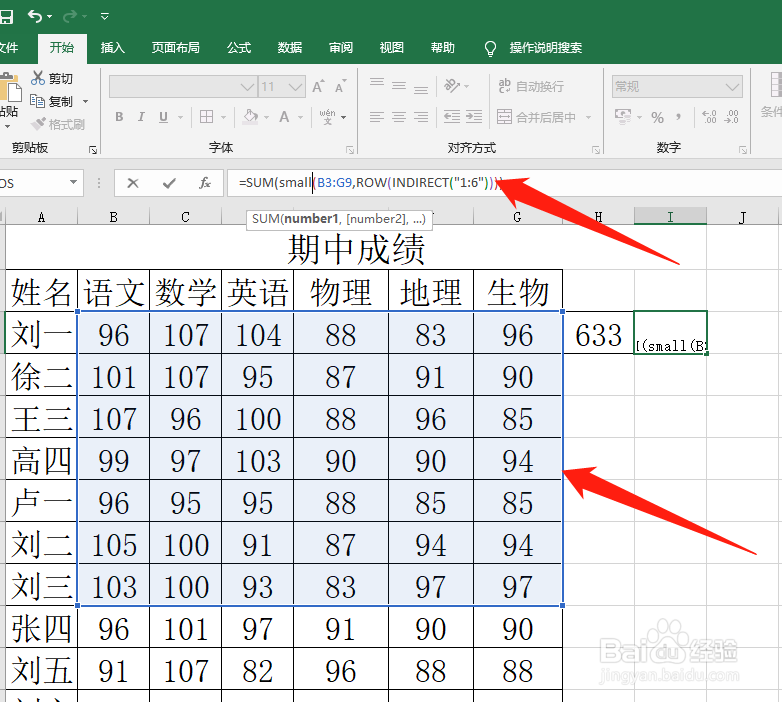Click the Undo arrow icon
782x702 pixels.
[34, 16]
